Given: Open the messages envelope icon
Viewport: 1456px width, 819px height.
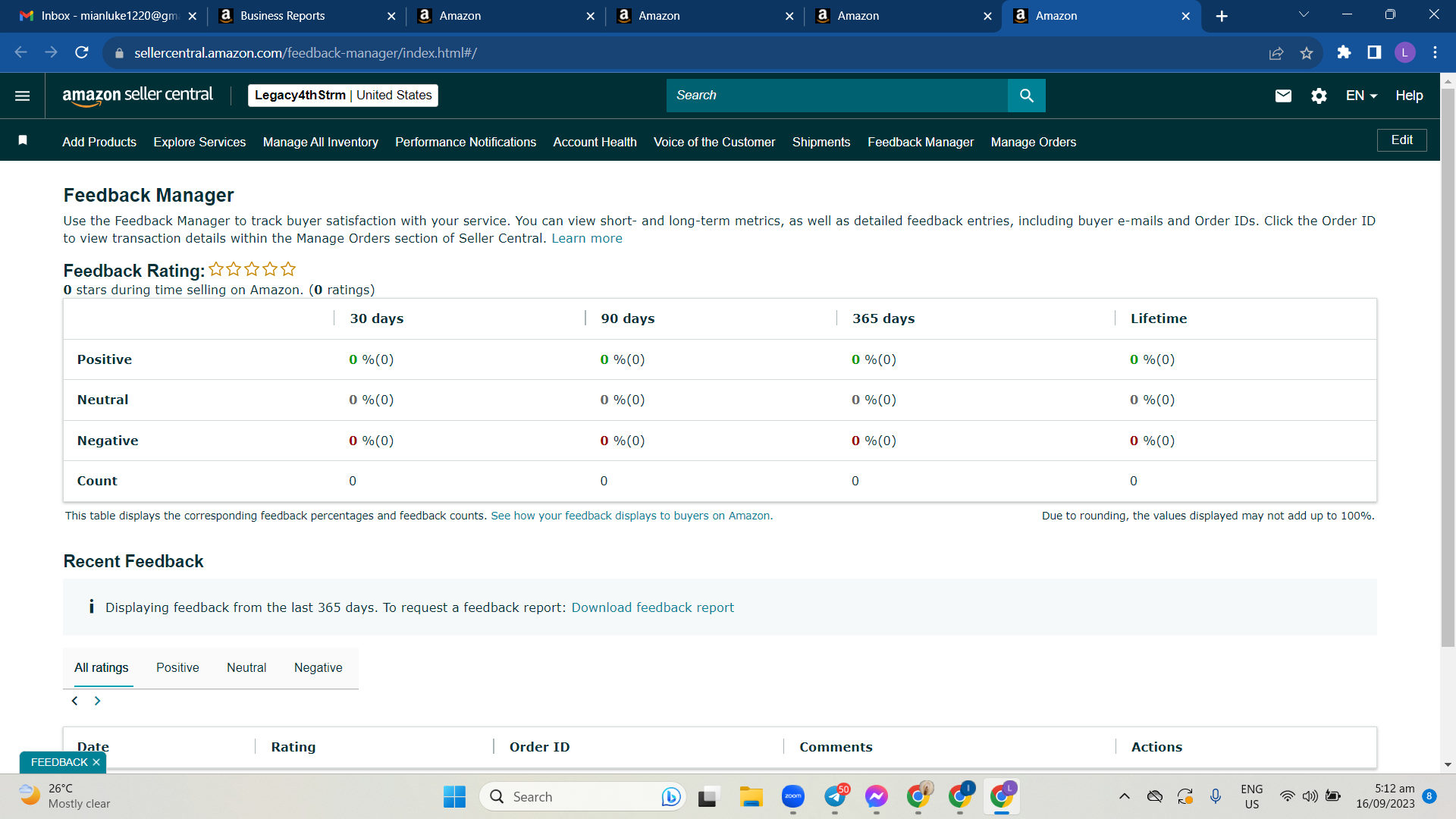Looking at the screenshot, I should pyautogui.click(x=1283, y=96).
